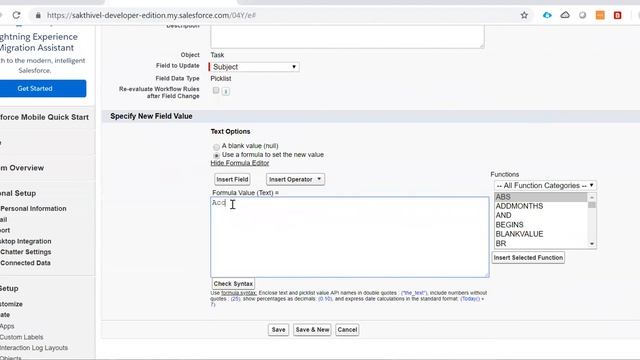Open the formula syntax help link
Viewport: 640px width, 360px height.
click(x=239, y=293)
